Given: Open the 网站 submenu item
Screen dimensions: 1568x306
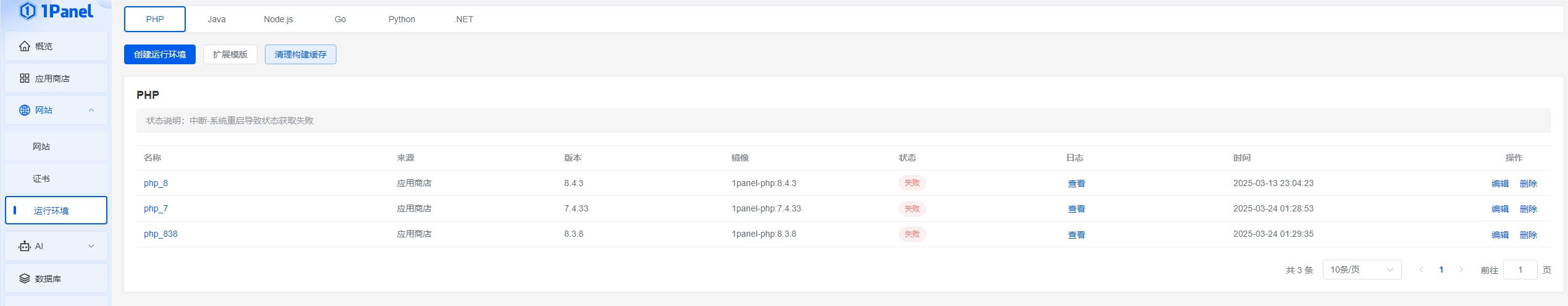Looking at the screenshot, I should coord(56,147).
